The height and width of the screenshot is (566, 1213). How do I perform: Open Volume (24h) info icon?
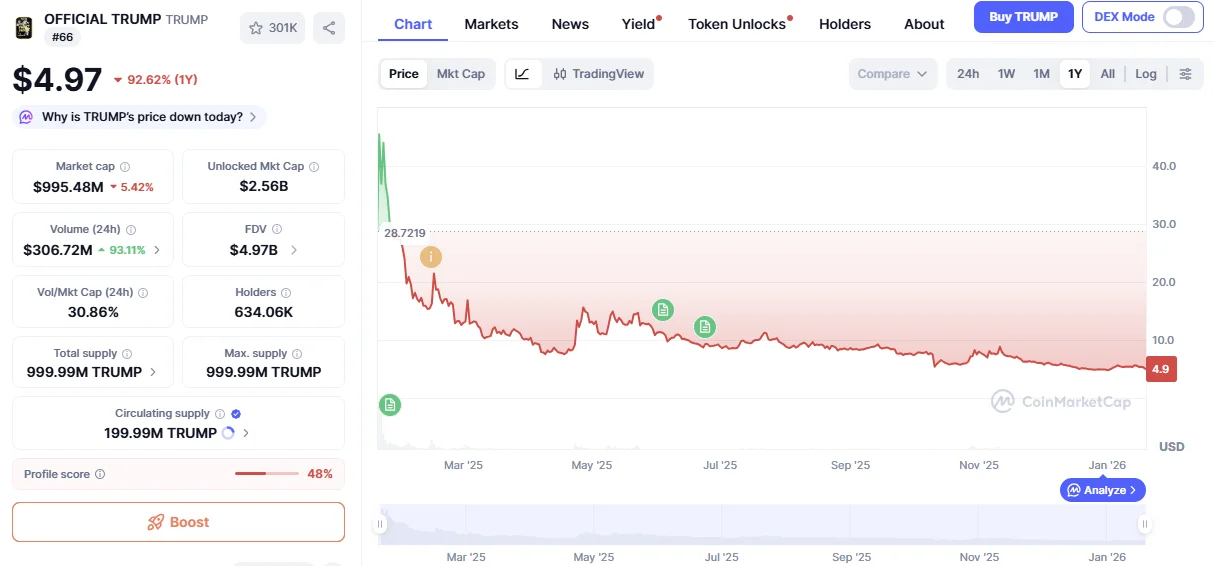click(131, 230)
